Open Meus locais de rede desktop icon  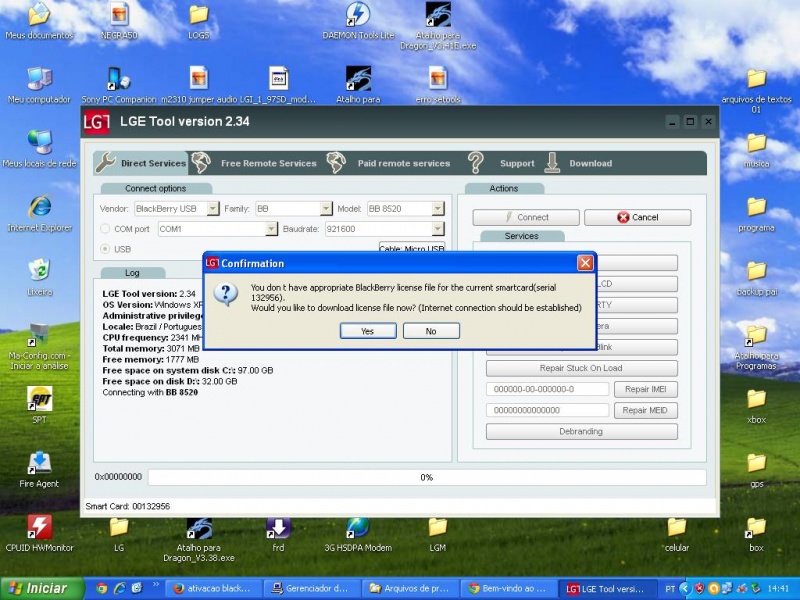pos(39,149)
